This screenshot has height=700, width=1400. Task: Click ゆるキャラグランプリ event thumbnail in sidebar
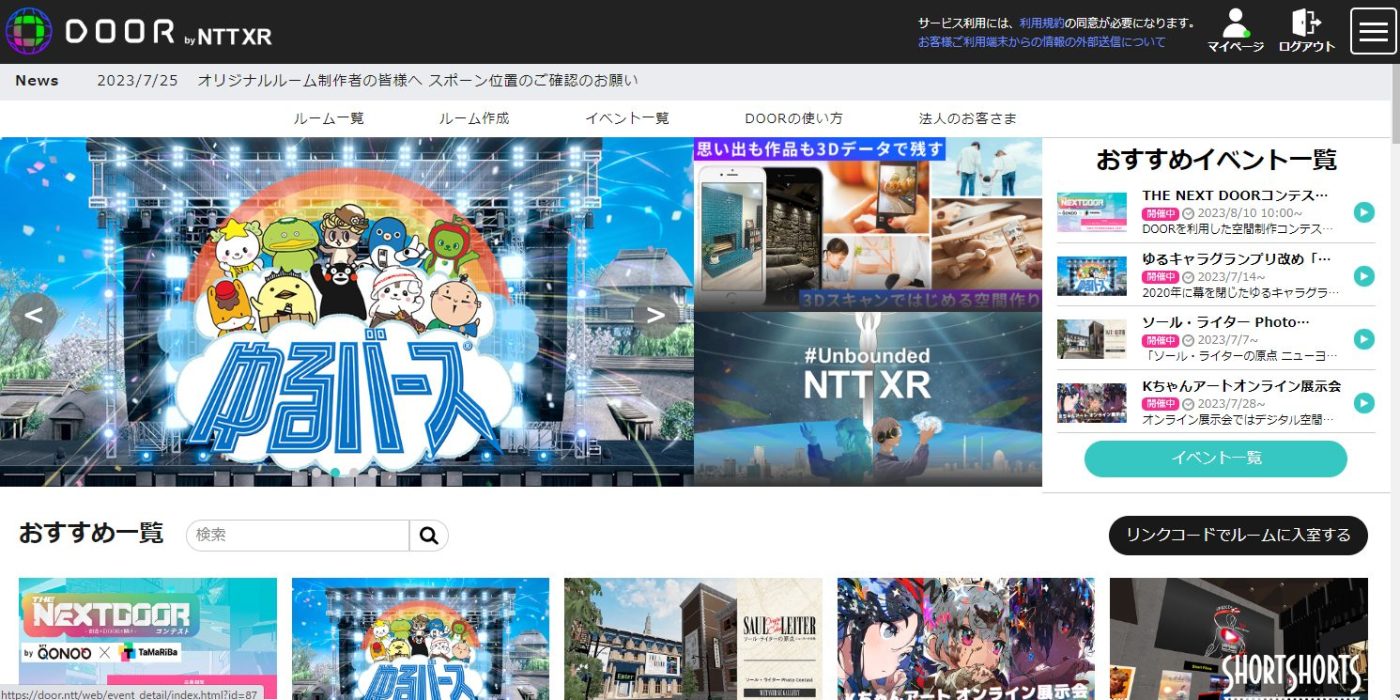pyautogui.click(x=1092, y=276)
